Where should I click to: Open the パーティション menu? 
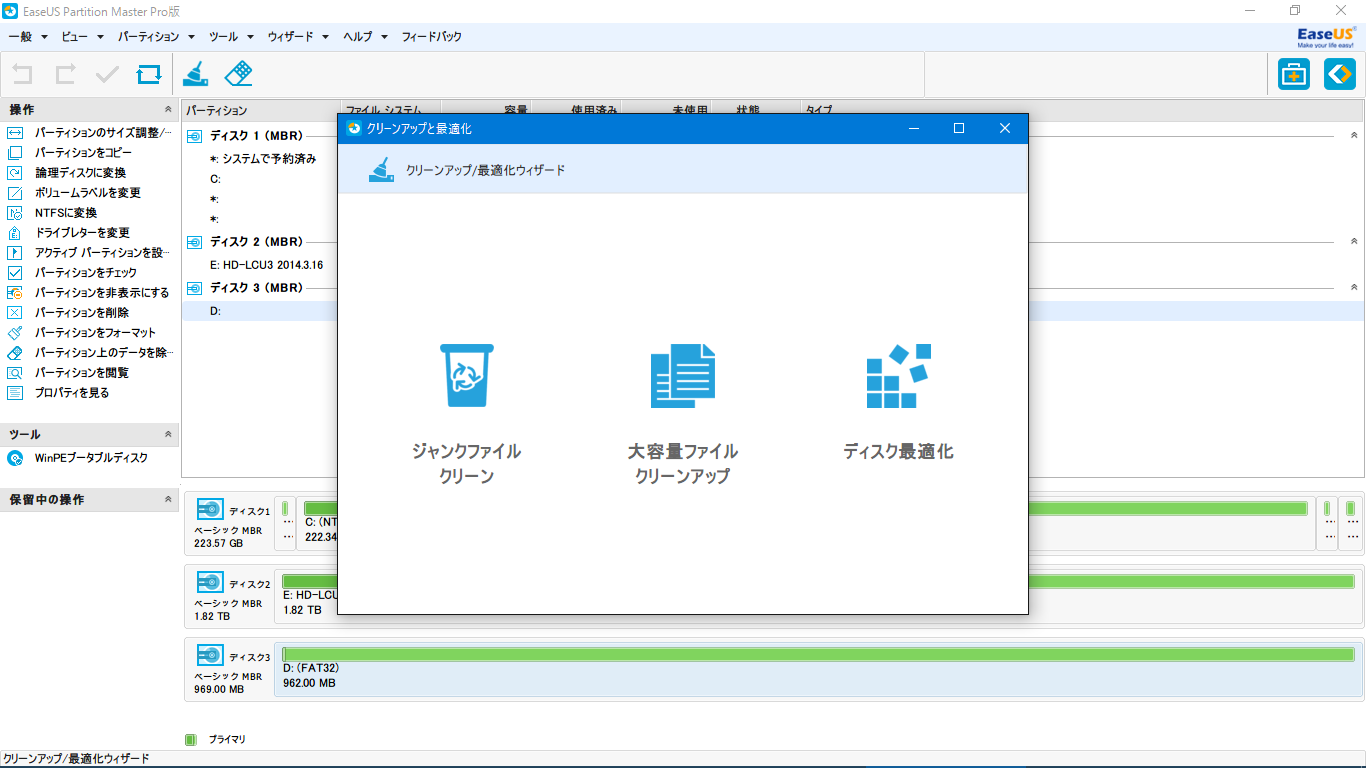coord(155,36)
